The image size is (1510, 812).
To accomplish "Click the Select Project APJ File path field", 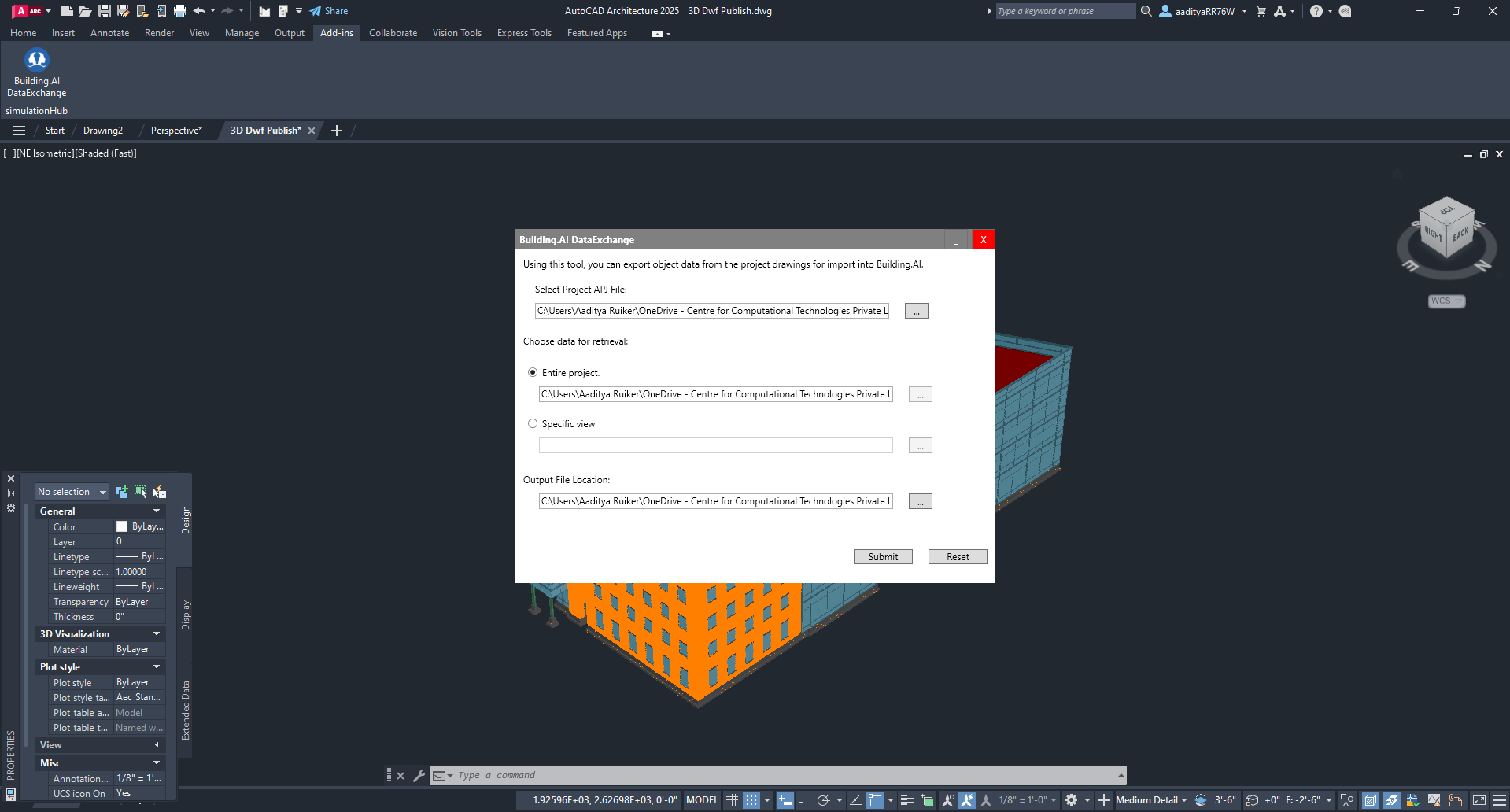I will pyautogui.click(x=712, y=311).
